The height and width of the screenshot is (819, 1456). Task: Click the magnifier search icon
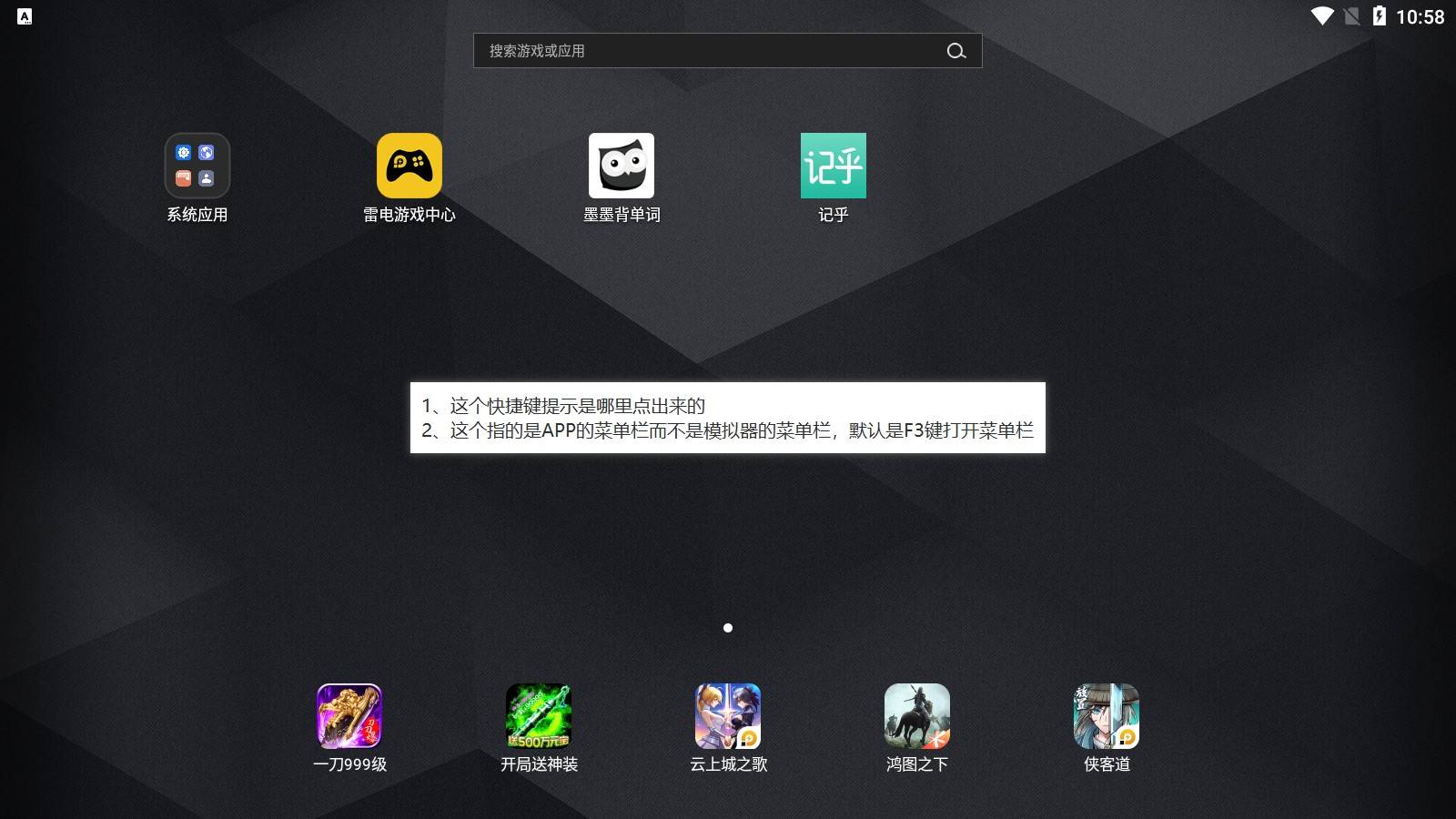[955, 51]
